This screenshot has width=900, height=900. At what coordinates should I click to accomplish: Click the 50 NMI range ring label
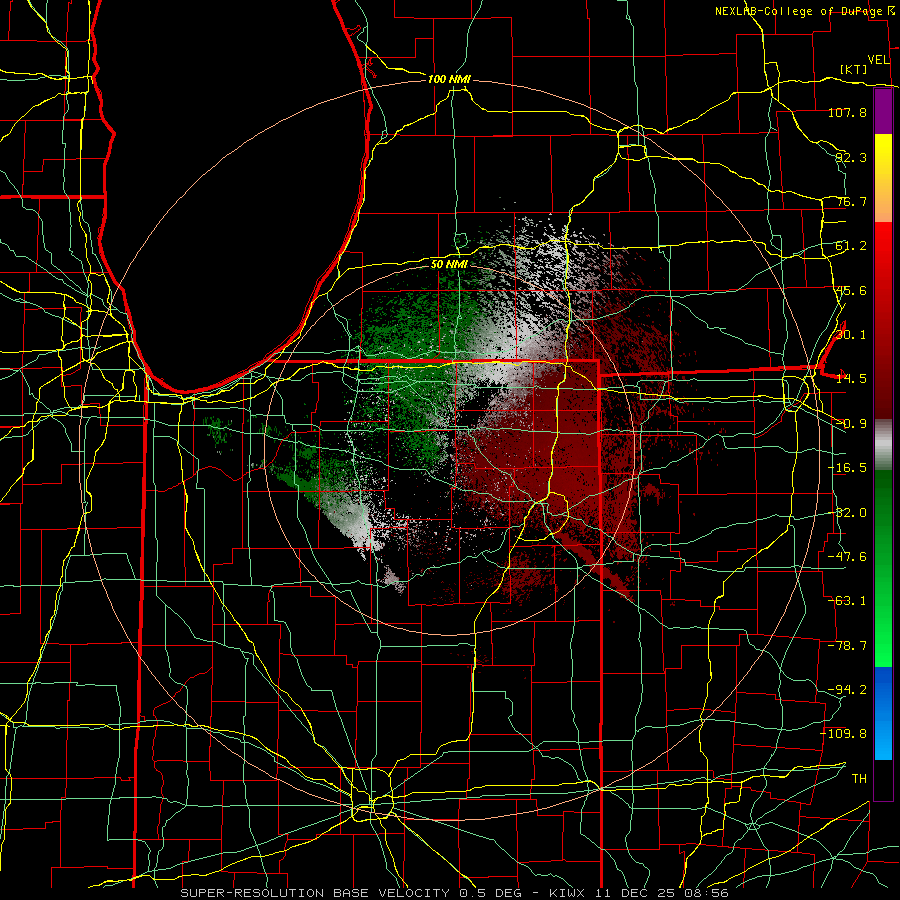pyautogui.click(x=449, y=265)
